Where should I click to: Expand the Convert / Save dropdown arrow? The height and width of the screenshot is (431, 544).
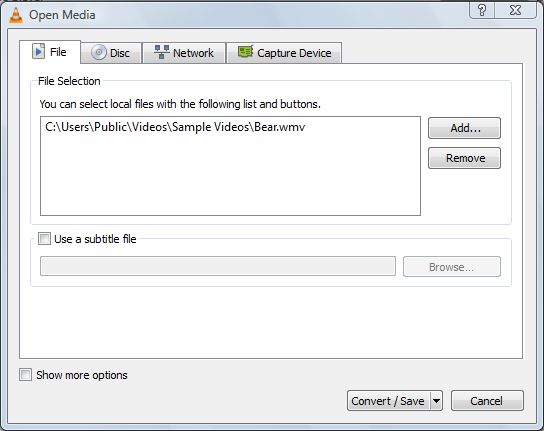pos(436,401)
